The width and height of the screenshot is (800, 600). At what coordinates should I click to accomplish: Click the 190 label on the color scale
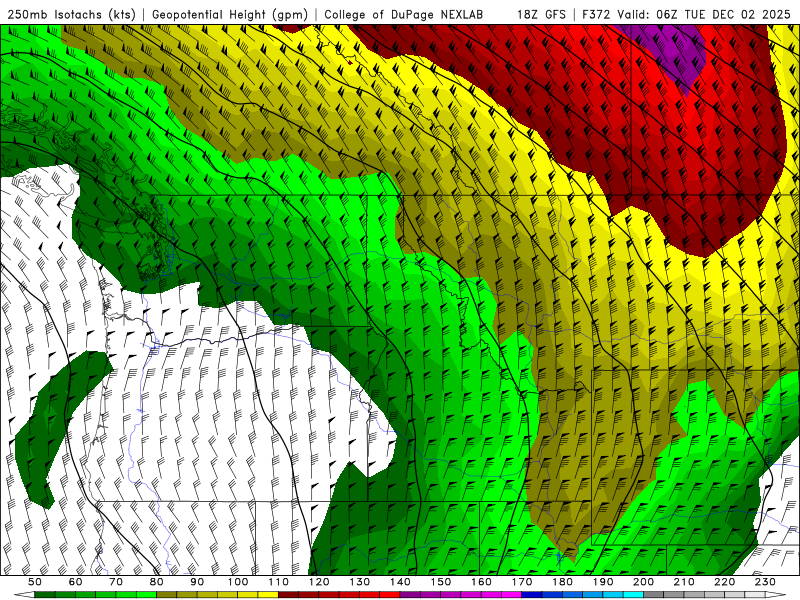(x=603, y=582)
